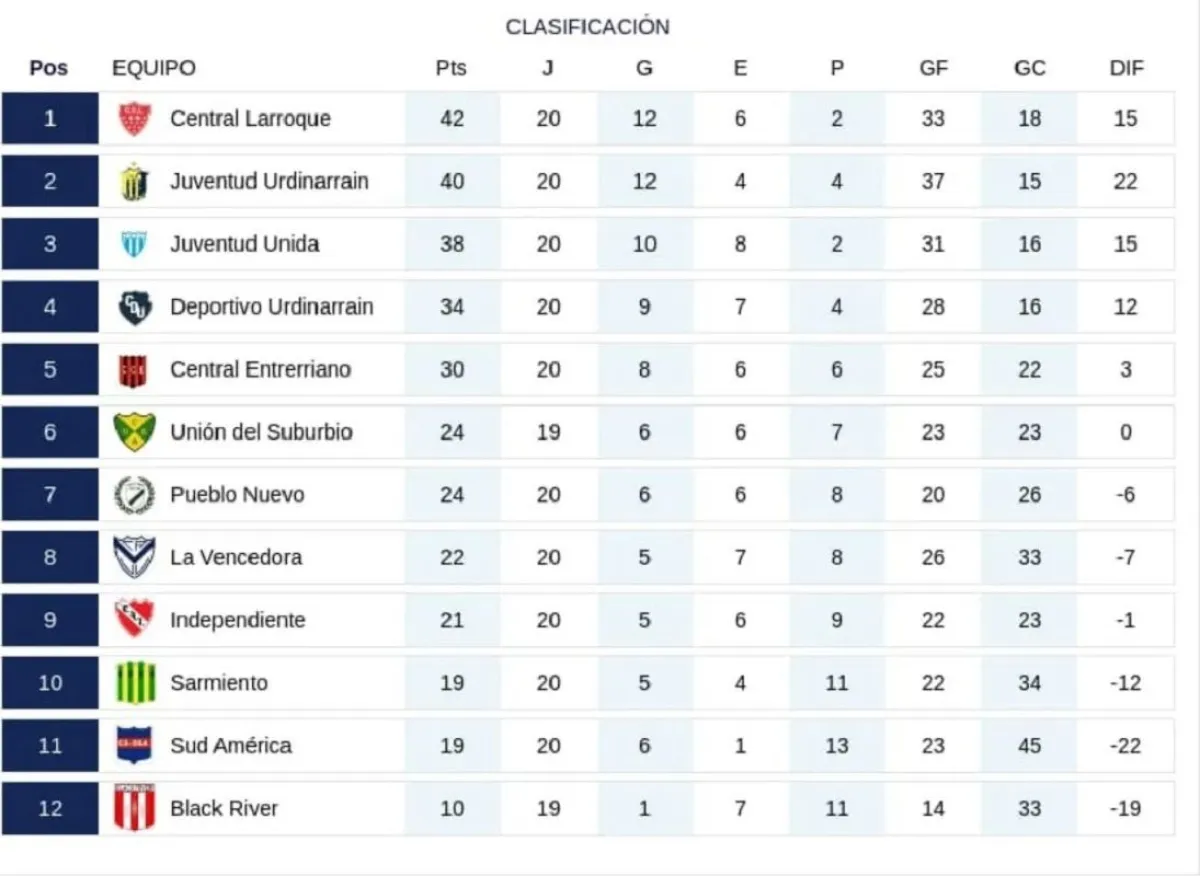Open the Central Entrerriano team badge
This screenshot has width=1200, height=876.
click(134, 370)
